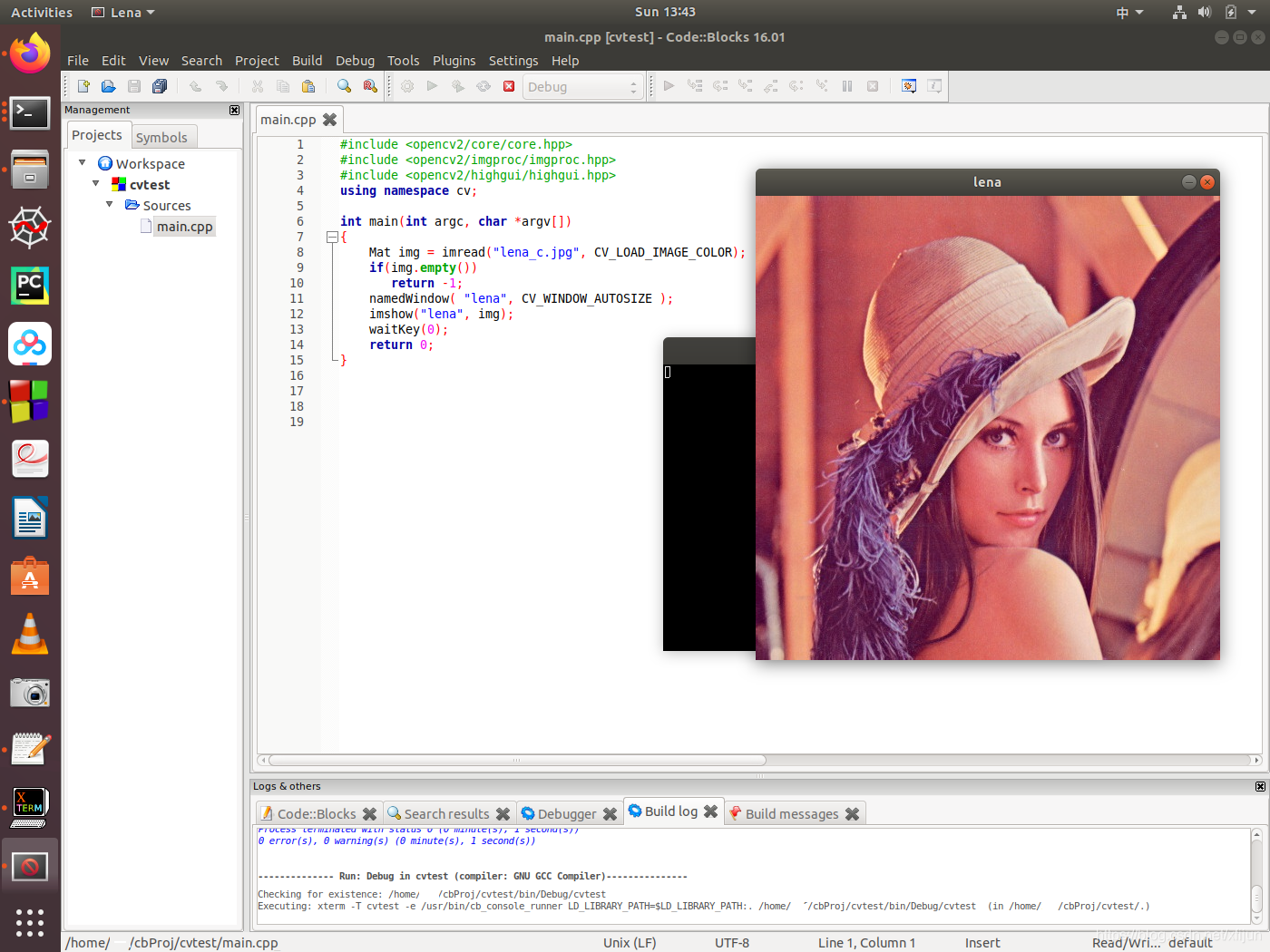The height and width of the screenshot is (952, 1270).
Task: Open the Debug build target dropdown
Action: point(582,87)
